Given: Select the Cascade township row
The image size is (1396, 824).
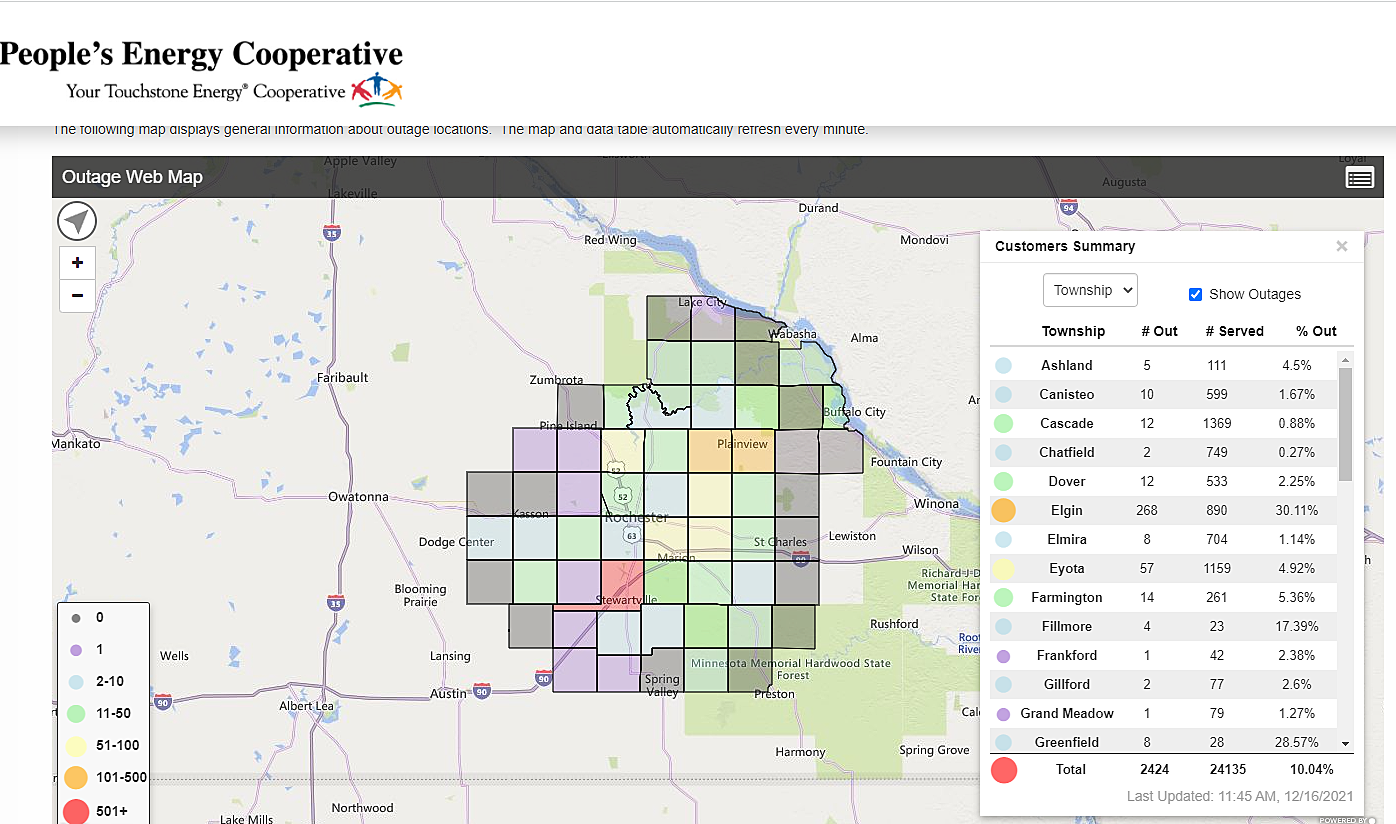Looking at the screenshot, I should (1164, 424).
